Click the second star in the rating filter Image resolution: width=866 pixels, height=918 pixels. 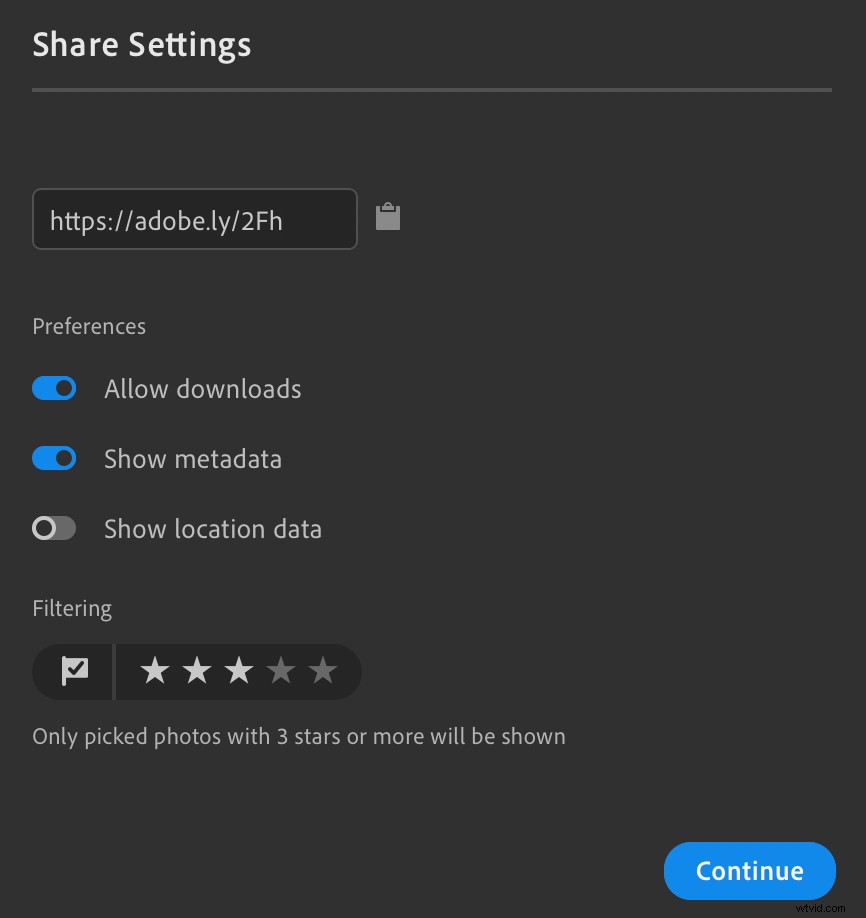(x=197, y=671)
